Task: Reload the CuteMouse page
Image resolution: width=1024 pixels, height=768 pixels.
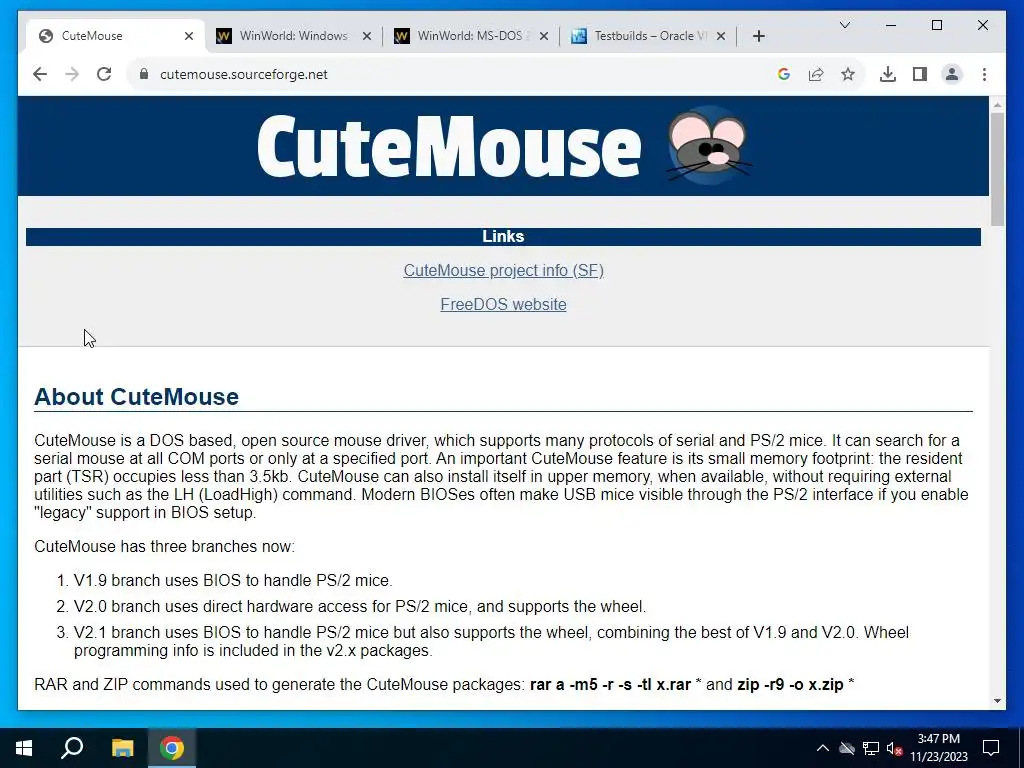Action: (x=104, y=74)
